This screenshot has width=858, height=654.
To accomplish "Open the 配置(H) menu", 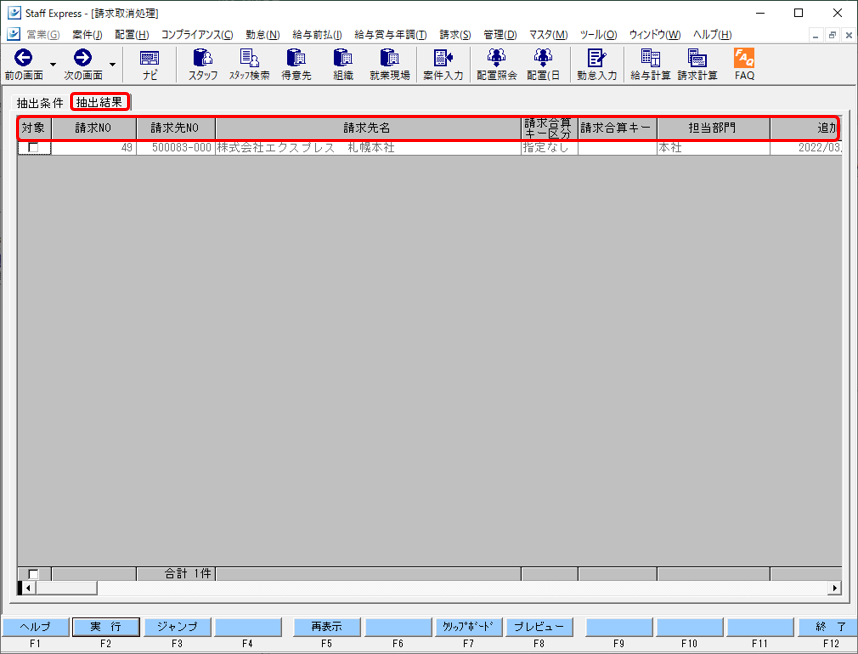I will click(132, 34).
